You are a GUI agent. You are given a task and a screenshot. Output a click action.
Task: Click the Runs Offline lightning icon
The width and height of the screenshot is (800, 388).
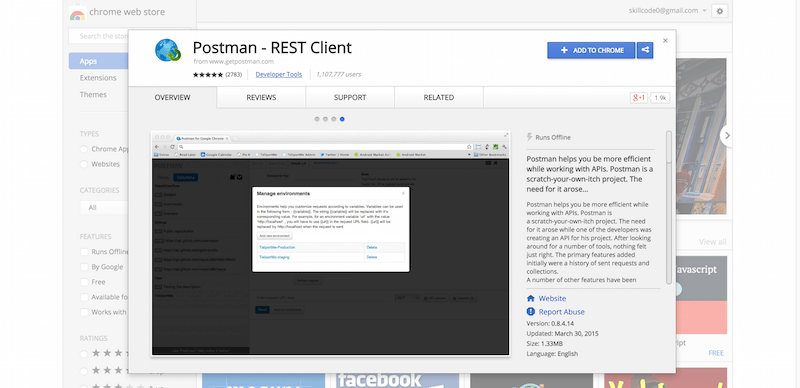[530, 137]
